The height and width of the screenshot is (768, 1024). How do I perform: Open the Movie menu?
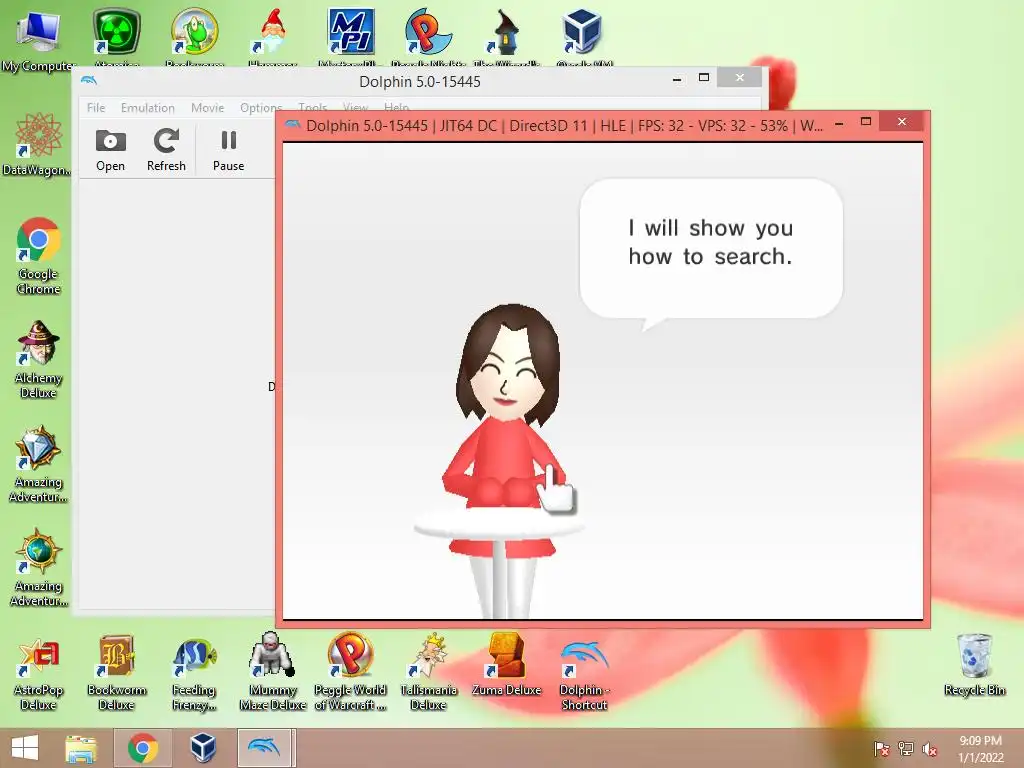(x=208, y=107)
